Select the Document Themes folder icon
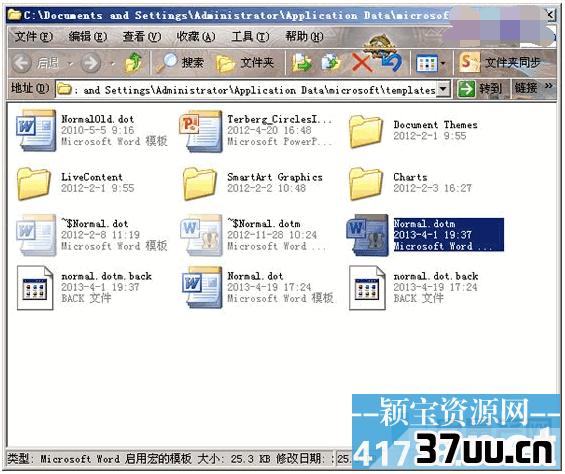This screenshot has width=565, height=474. tap(366, 131)
